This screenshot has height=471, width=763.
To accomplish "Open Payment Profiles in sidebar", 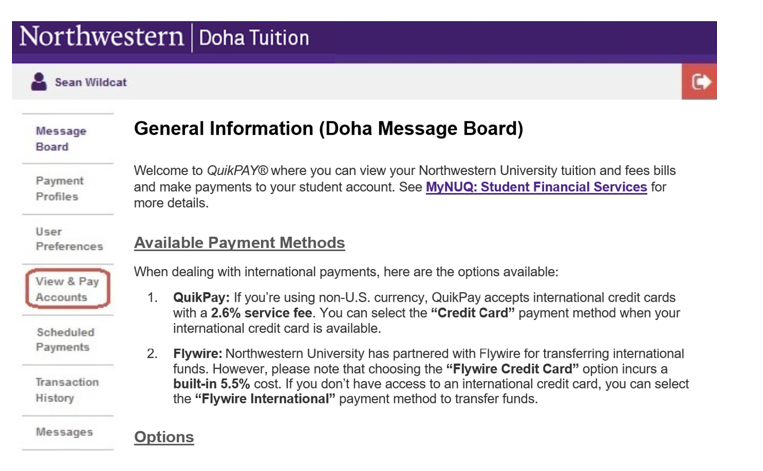I will coord(59,188).
